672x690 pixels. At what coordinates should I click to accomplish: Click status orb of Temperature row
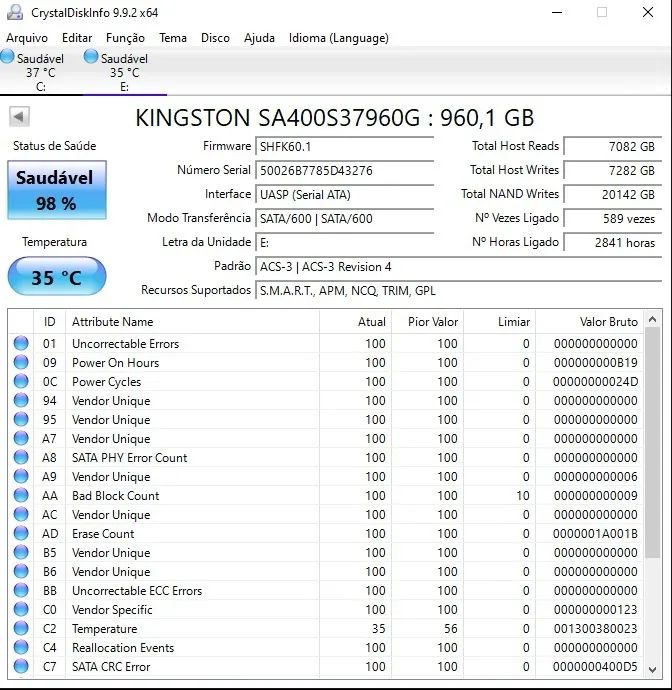tap(21, 628)
